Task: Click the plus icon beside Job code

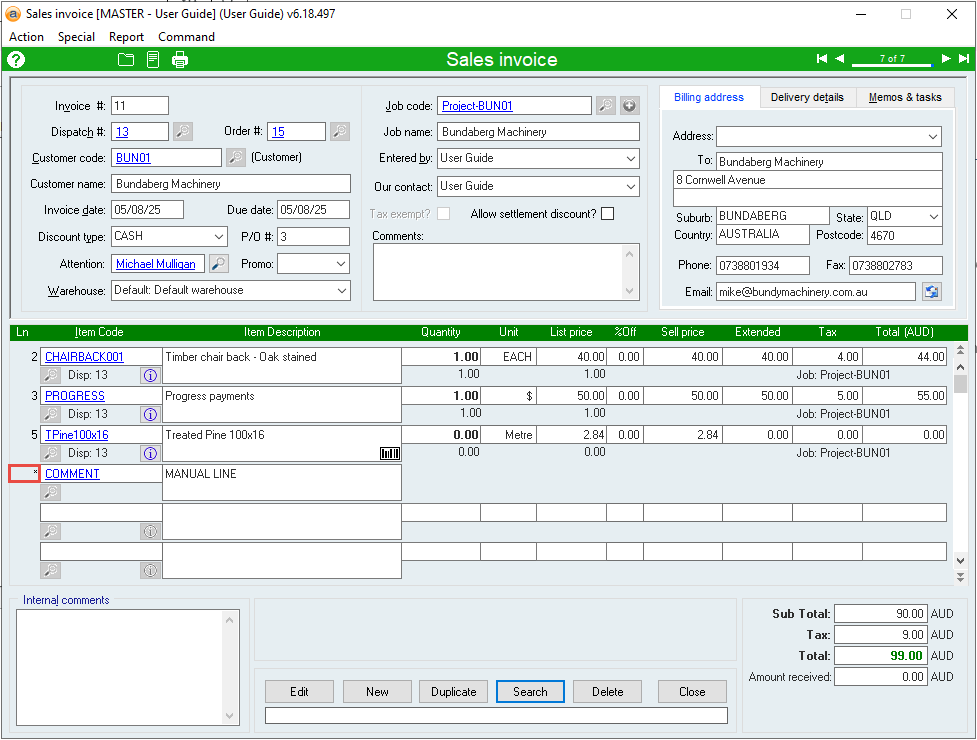Action: [629, 105]
